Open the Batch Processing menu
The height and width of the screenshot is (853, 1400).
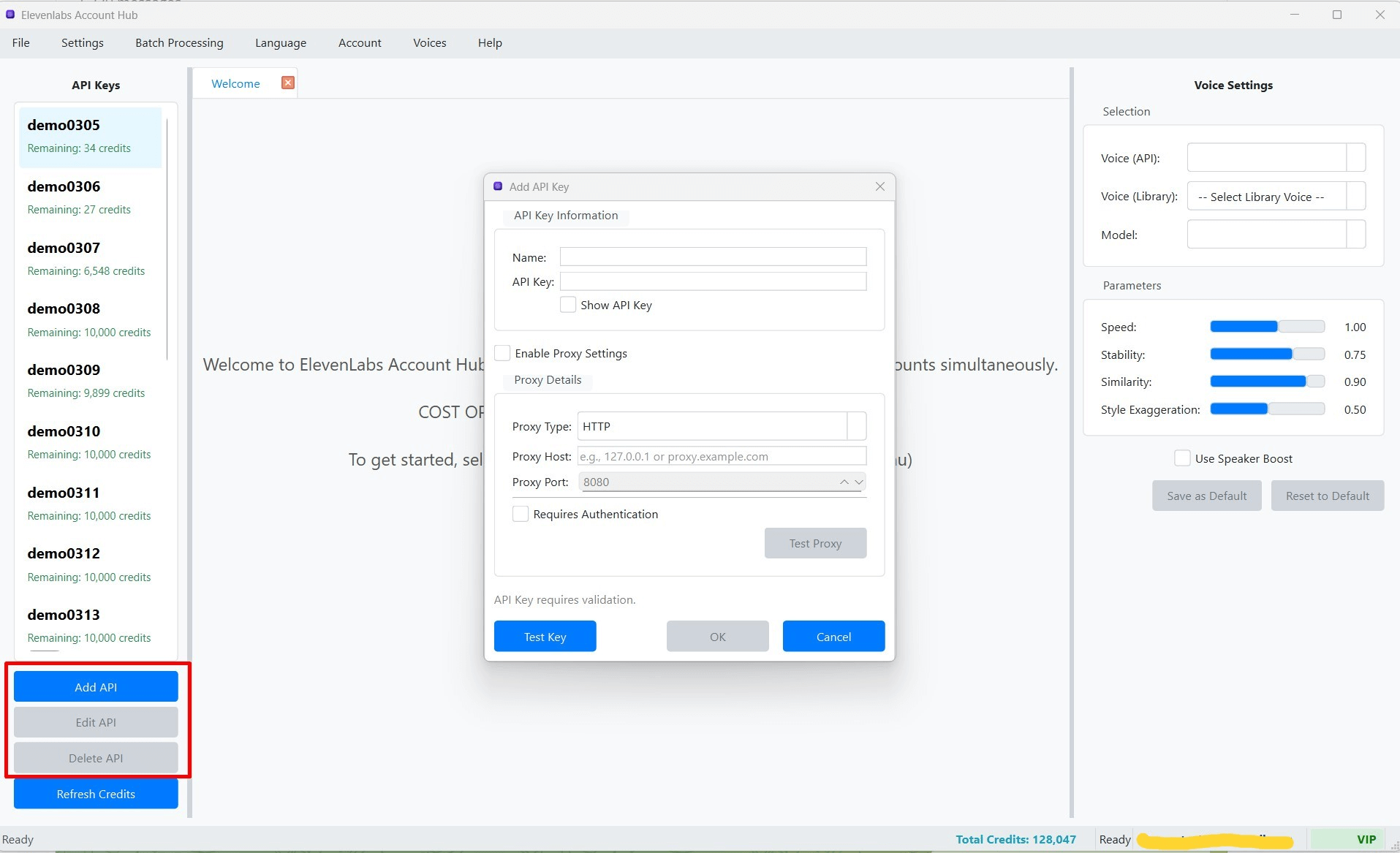[179, 42]
